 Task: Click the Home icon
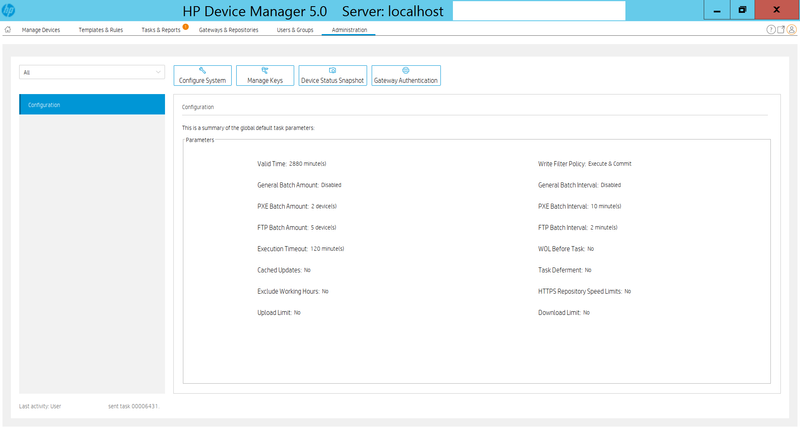click(8, 30)
